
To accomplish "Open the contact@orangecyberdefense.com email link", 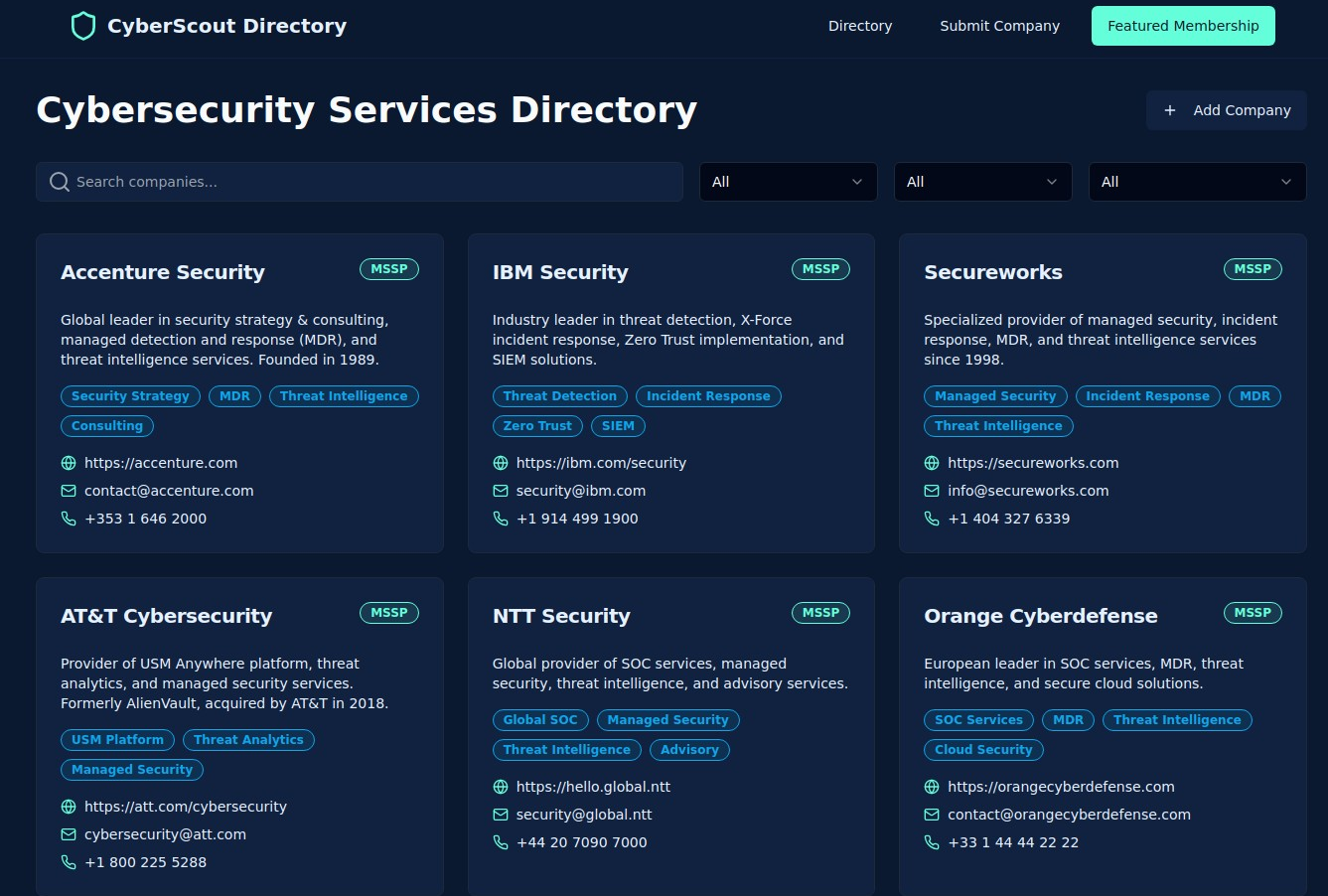I will pyautogui.click(x=1069, y=815).
